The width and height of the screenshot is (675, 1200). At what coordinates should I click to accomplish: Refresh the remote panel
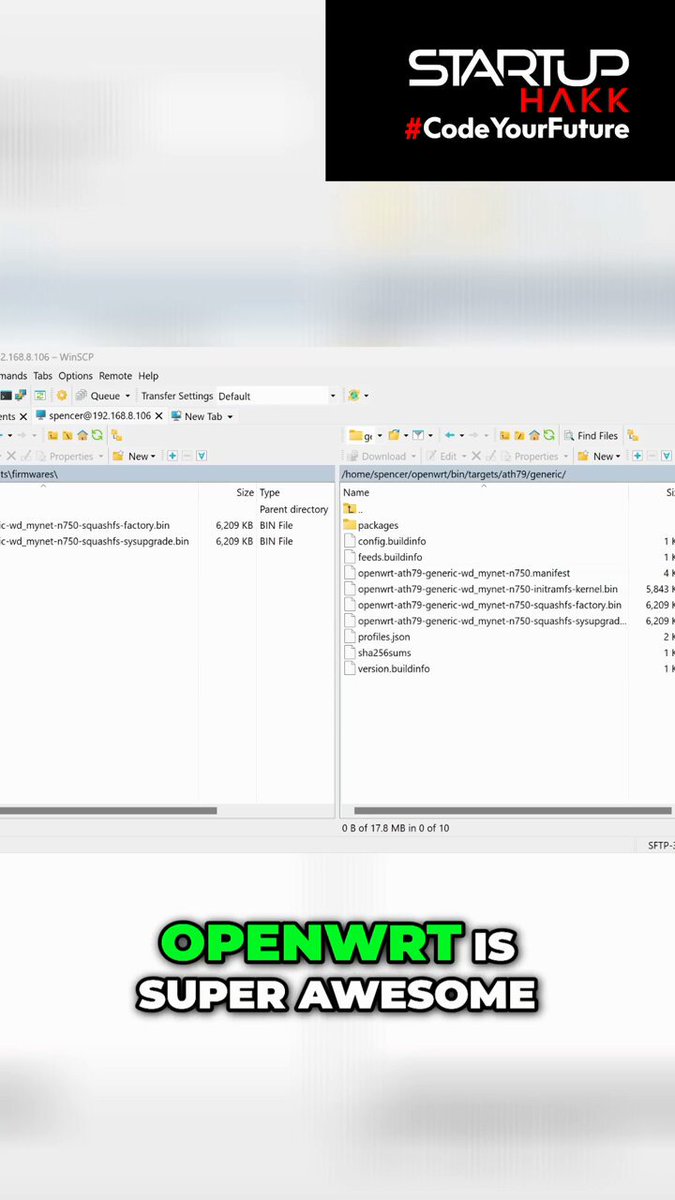pyautogui.click(x=549, y=435)
